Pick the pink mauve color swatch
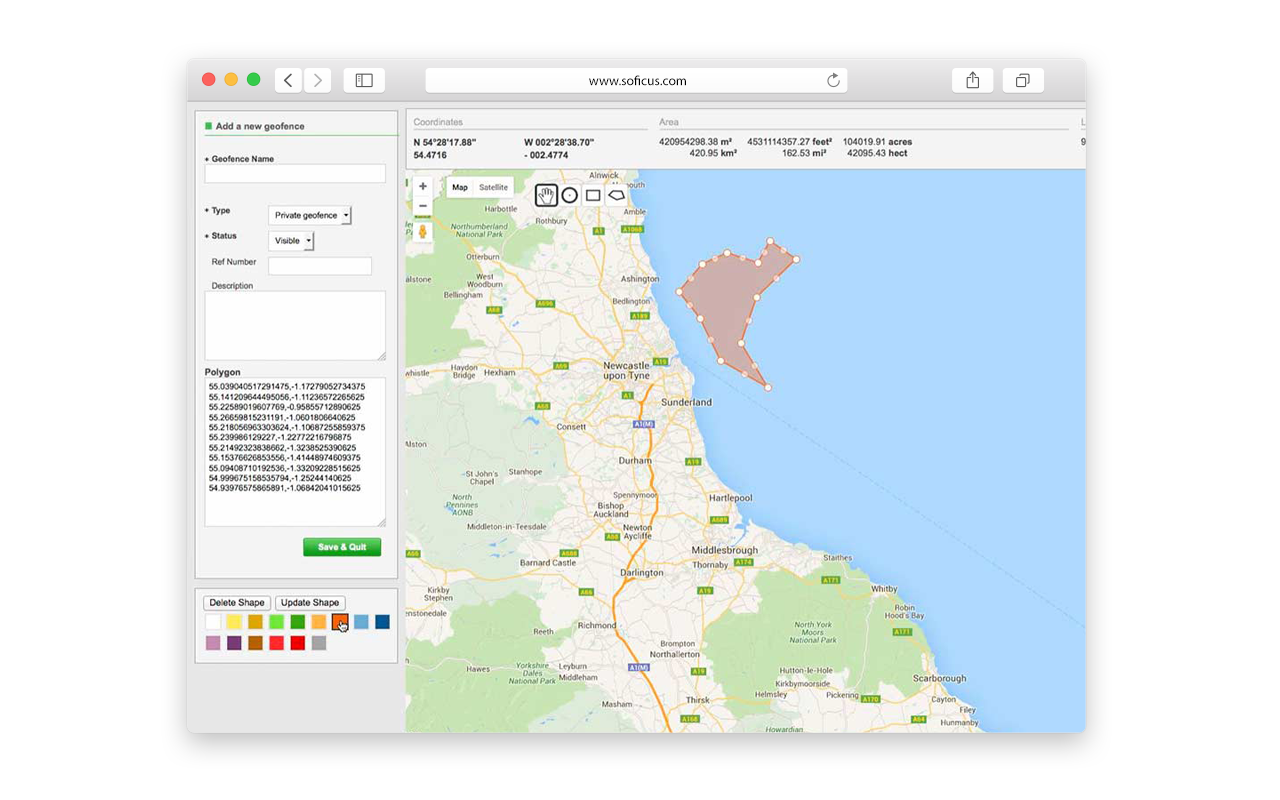Viewport: 1280px width, 800px height. click(x=213, y=643)
